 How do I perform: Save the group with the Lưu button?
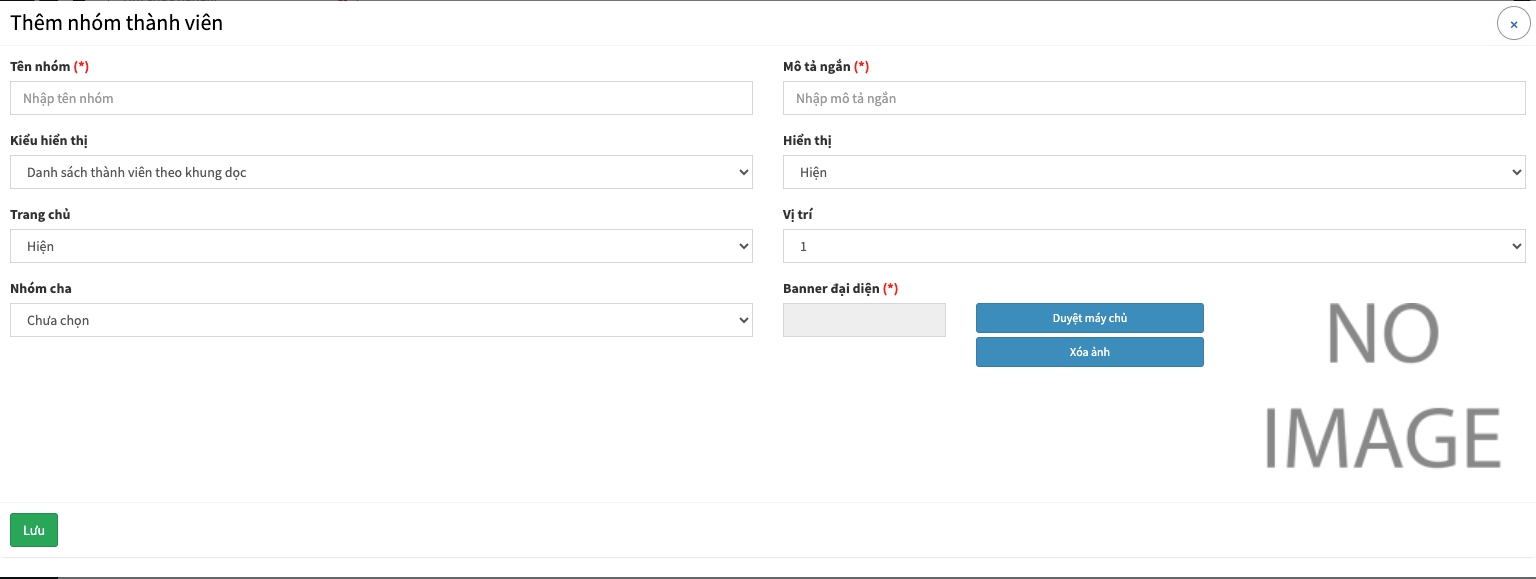click(34, 530)
